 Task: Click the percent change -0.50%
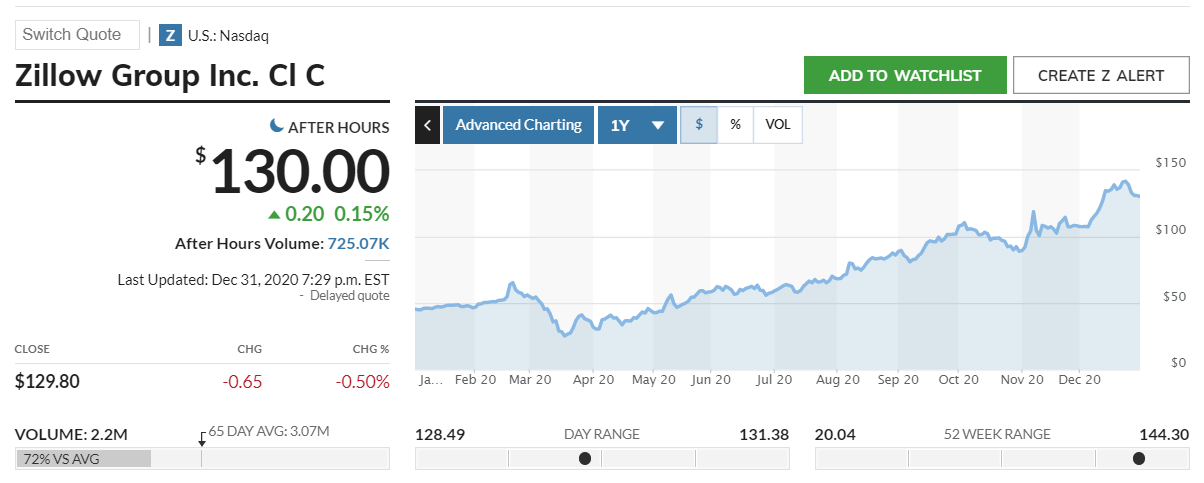[x=362, y=380]
